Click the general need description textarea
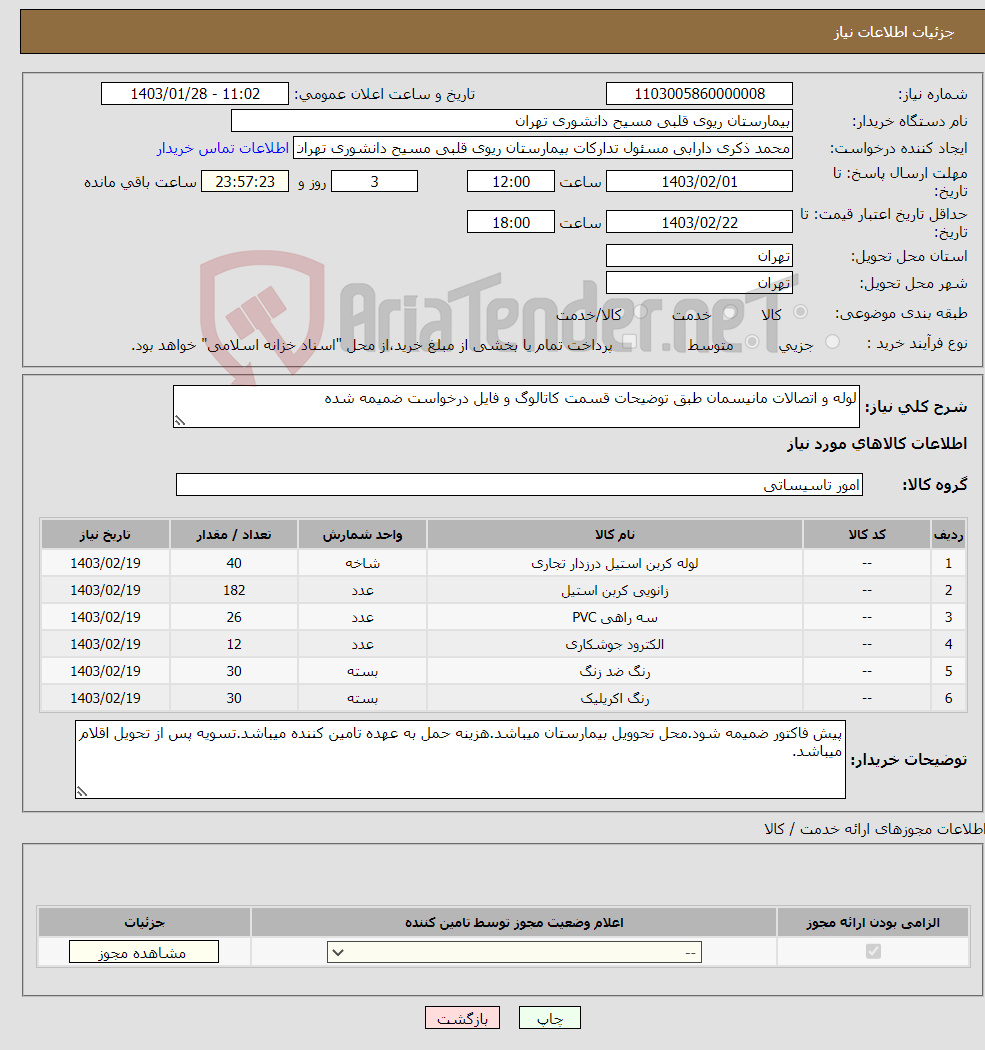 tap(516, 406)
